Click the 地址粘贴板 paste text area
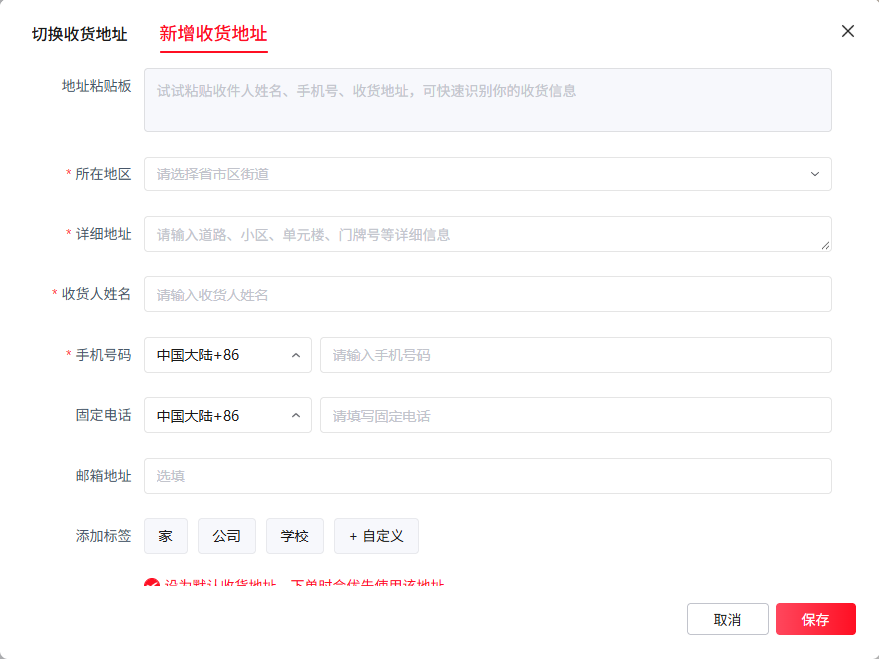 [488, 100]
